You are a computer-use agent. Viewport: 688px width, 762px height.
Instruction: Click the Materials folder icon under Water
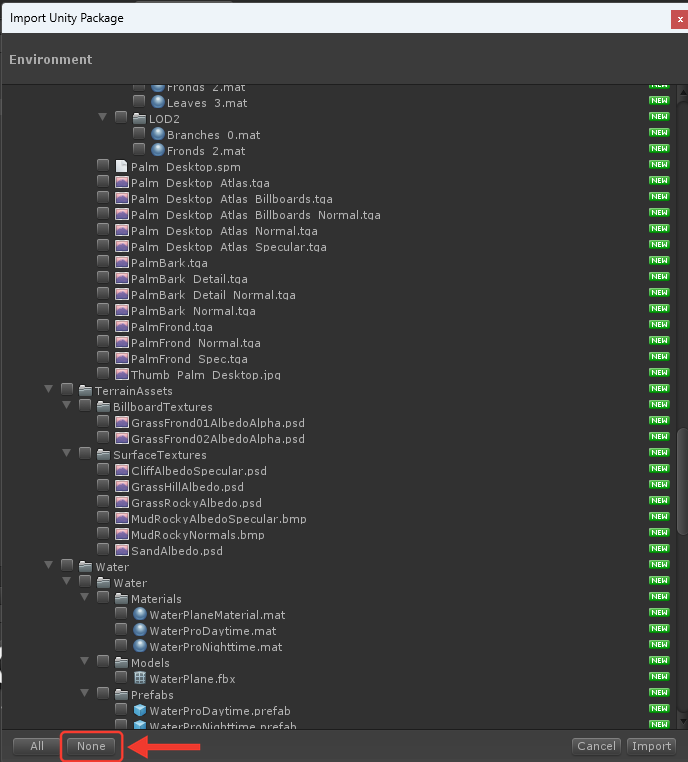tap(121, 598)
